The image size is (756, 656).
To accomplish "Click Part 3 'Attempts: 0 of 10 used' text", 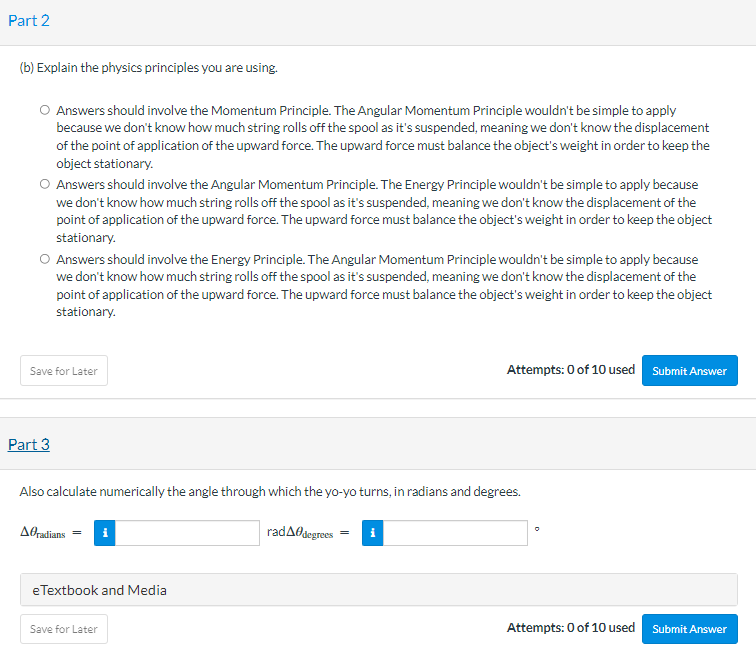I will [571, 628].
